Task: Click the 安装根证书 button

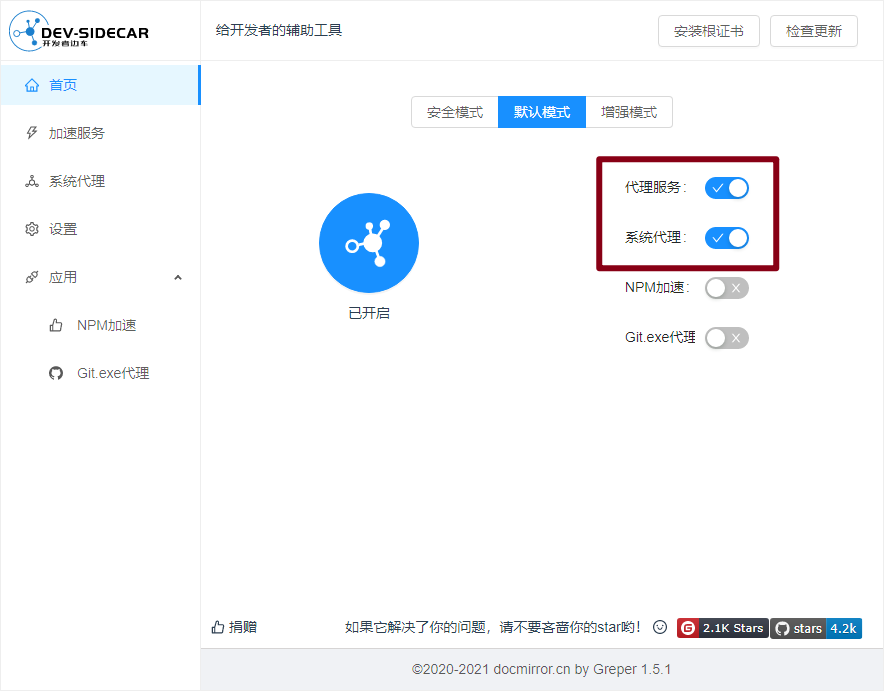Action: pos(709,31)
